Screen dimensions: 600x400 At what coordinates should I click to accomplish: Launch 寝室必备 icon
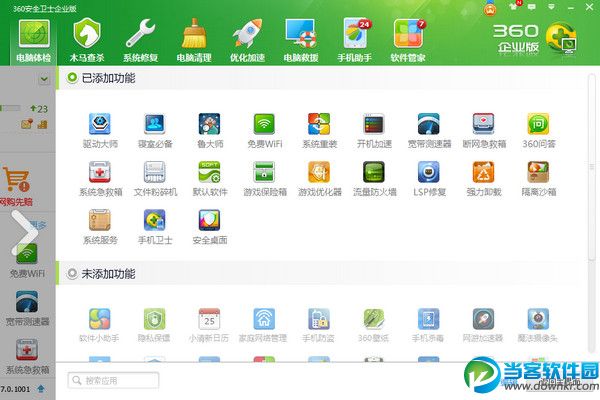pos(155,131)
